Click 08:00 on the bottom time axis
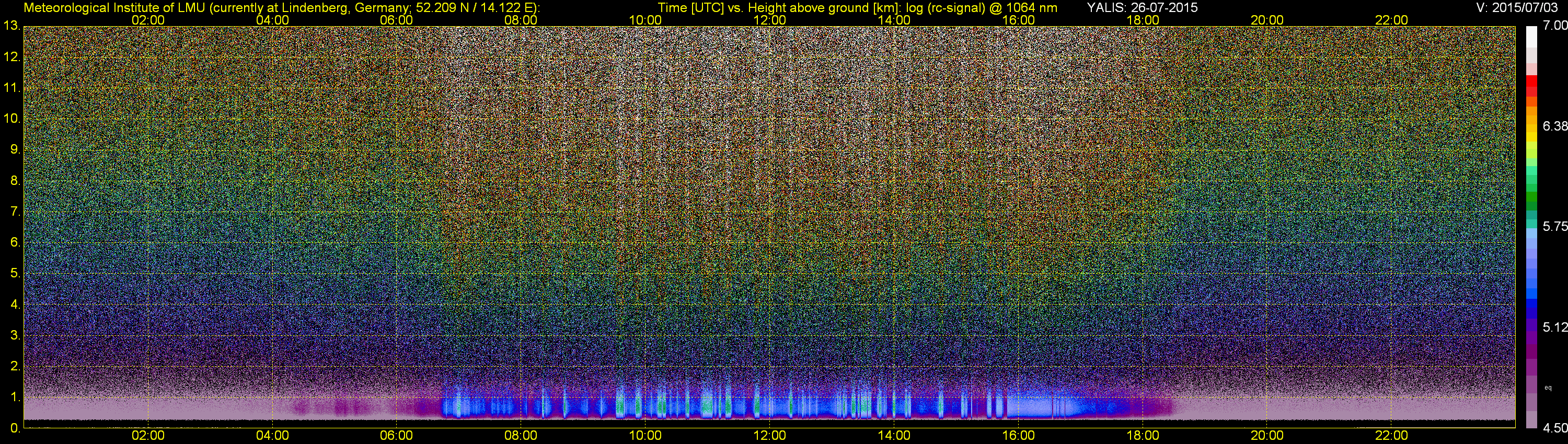 [x=521, y=436]
